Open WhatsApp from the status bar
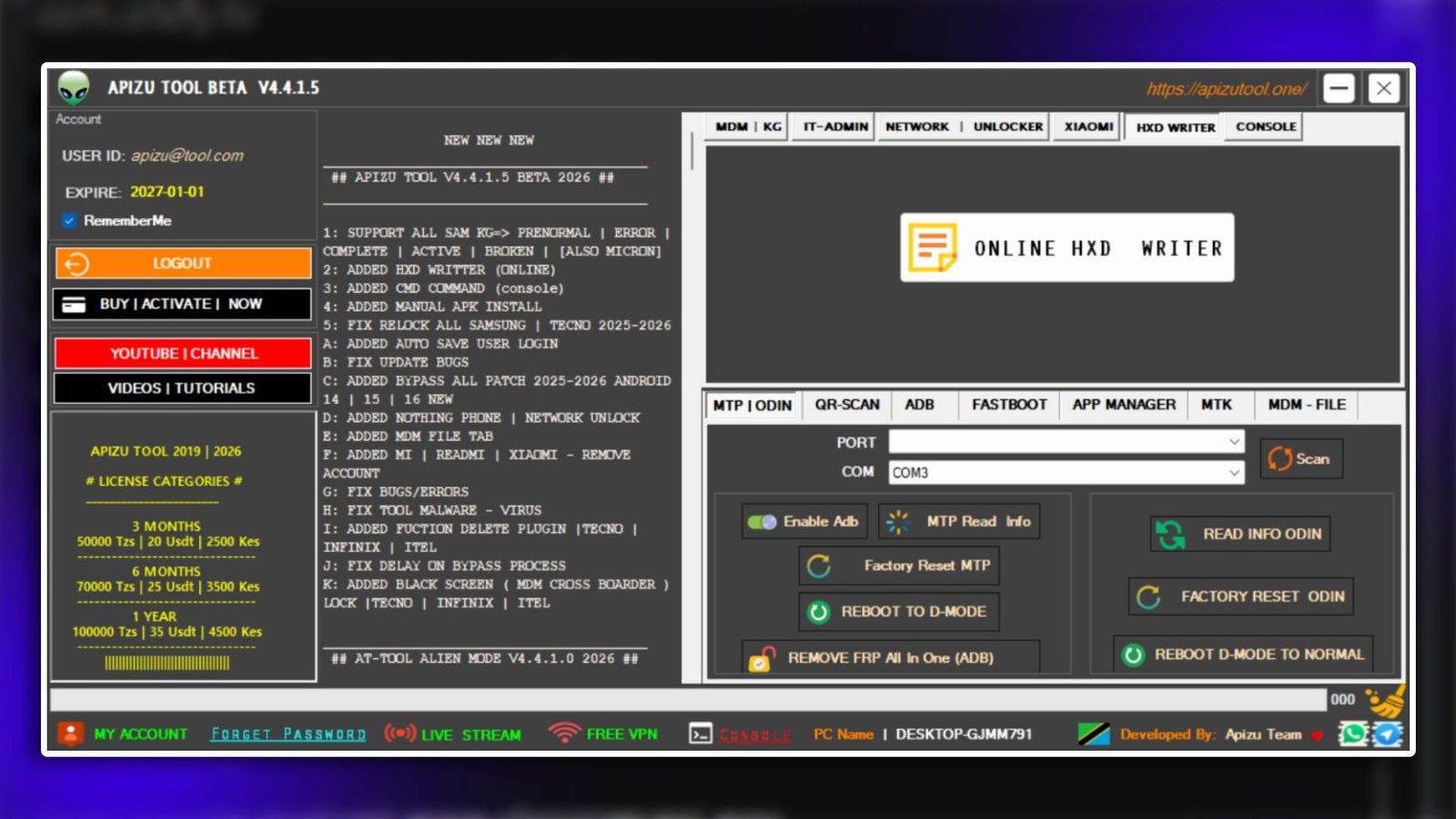The height and width of the screenshot is (819, 1456). [1352, 733]
